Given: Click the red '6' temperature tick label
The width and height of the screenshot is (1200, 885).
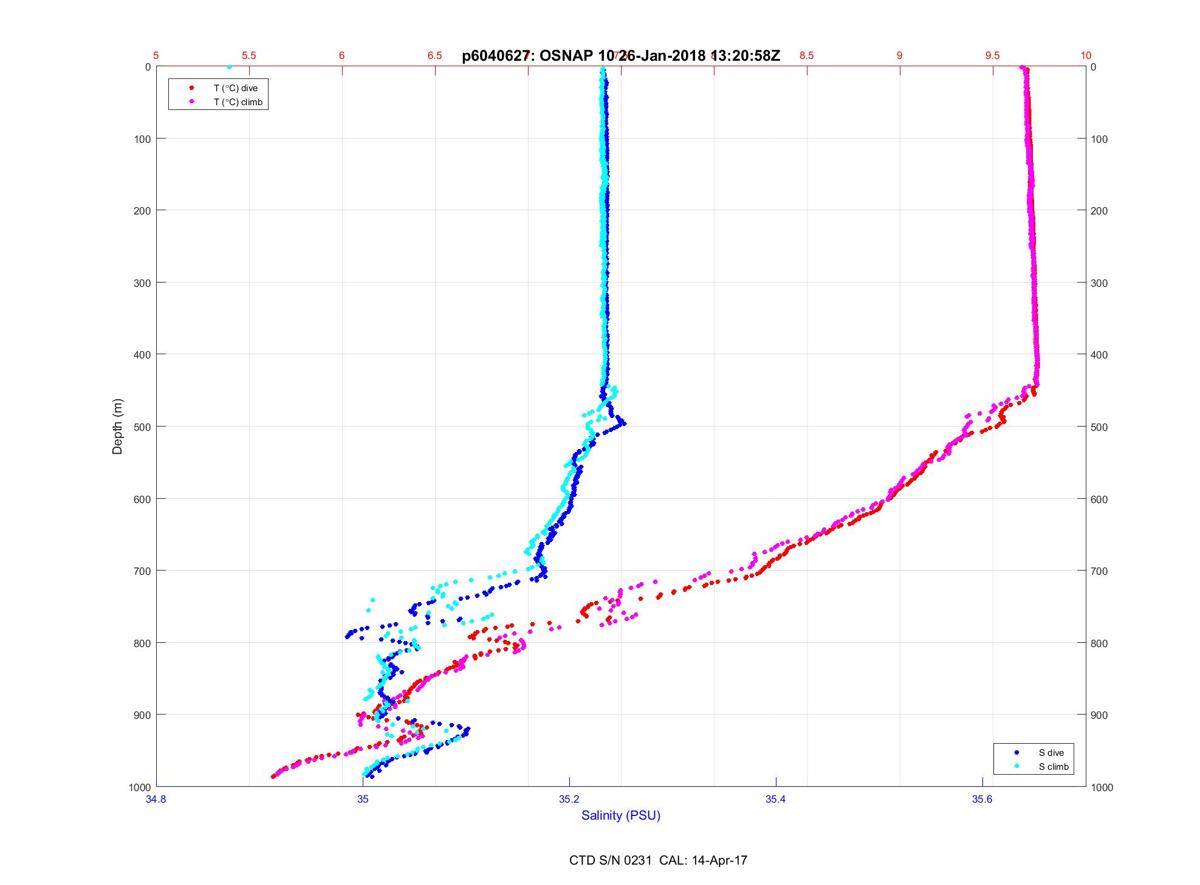Looking at the screenshot, I should pyautogui.click(x=342, y=56).
